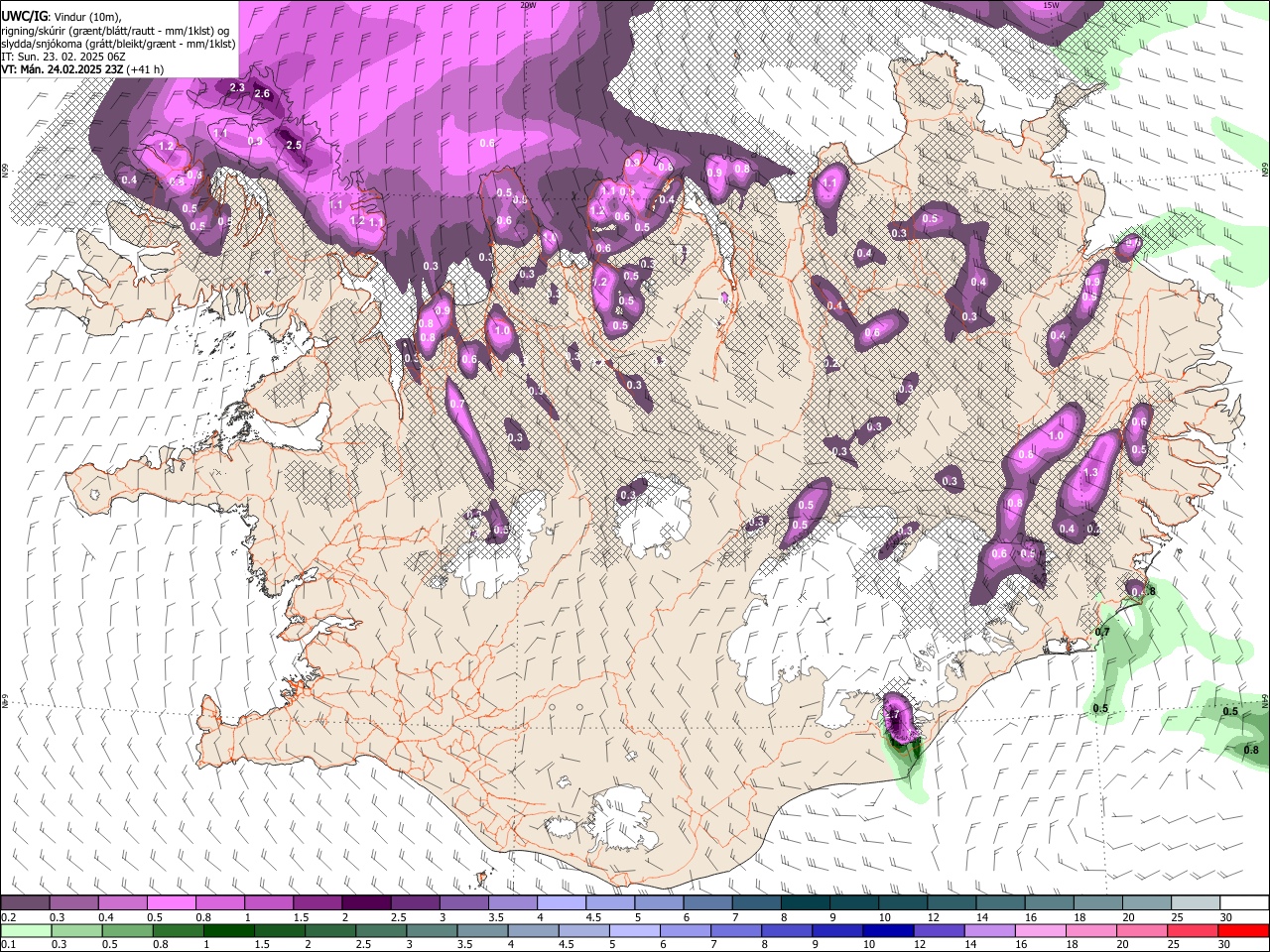Select the upper legend swatch labeled 2.5
1270x952 pixels.
415,903
